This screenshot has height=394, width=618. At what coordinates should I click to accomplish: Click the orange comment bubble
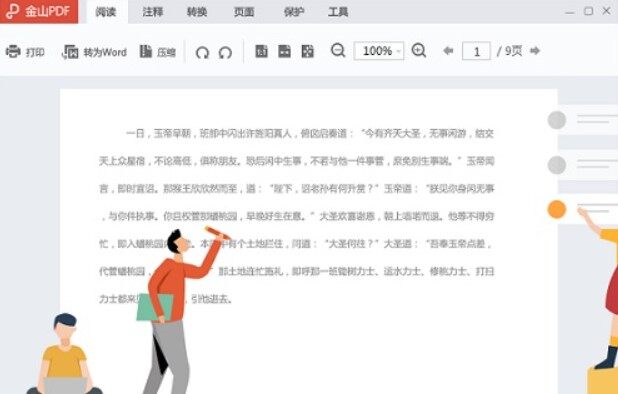pyautogui.click(x=557, y=209)
